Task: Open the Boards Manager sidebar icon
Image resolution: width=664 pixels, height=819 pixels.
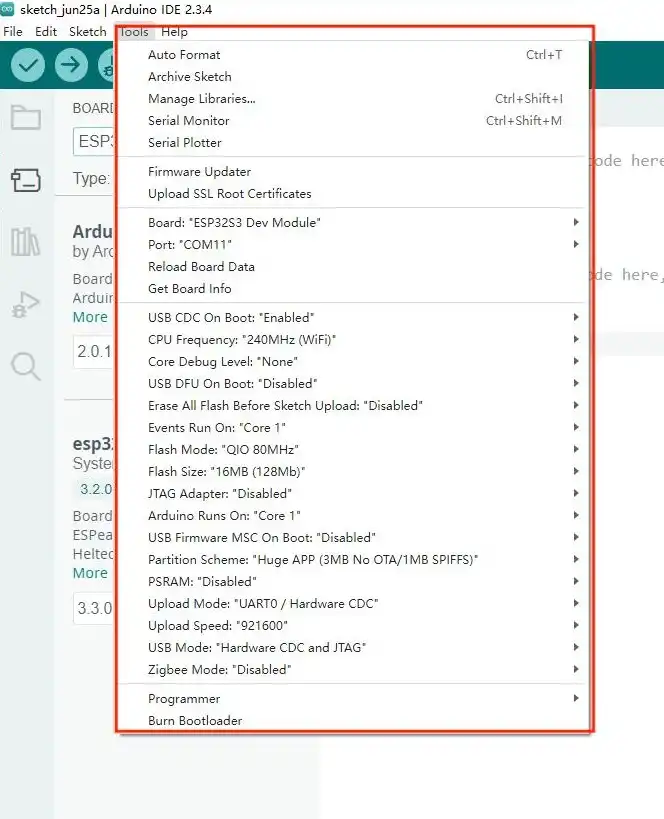Action: pyautogui.click(x=26, y=180)
